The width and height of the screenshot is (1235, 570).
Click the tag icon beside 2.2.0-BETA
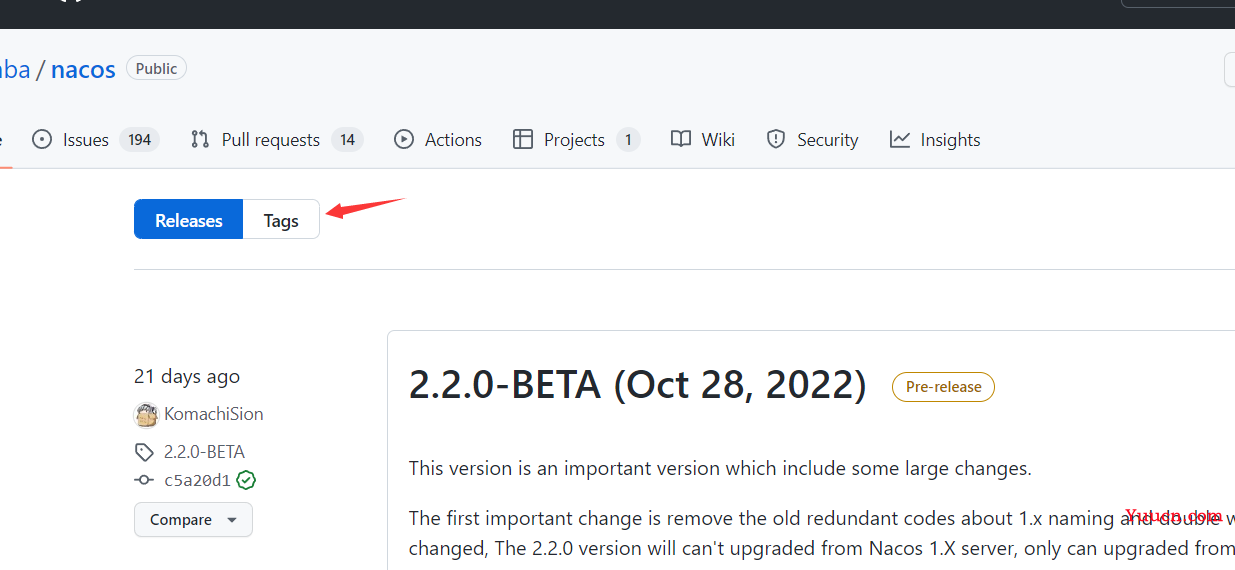click(144, 452)
